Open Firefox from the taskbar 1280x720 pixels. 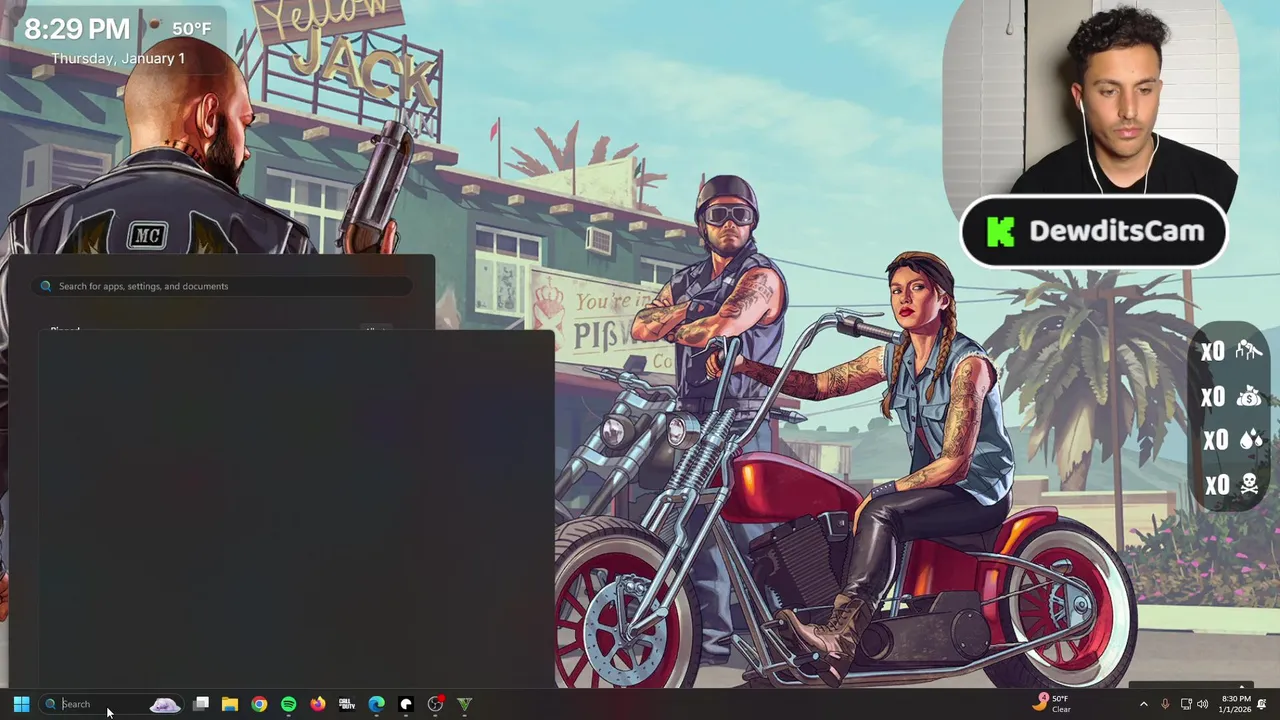coord(318,704)
